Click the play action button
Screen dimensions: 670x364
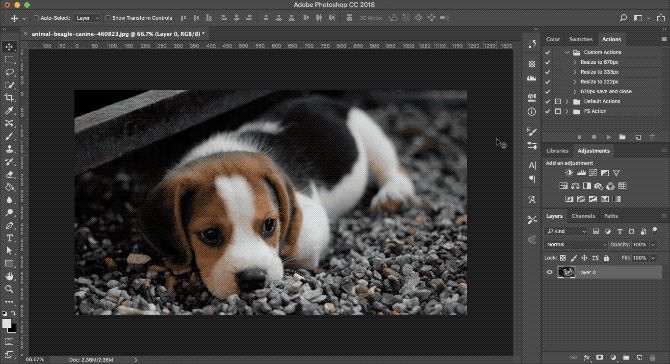(x=608, y=137)
